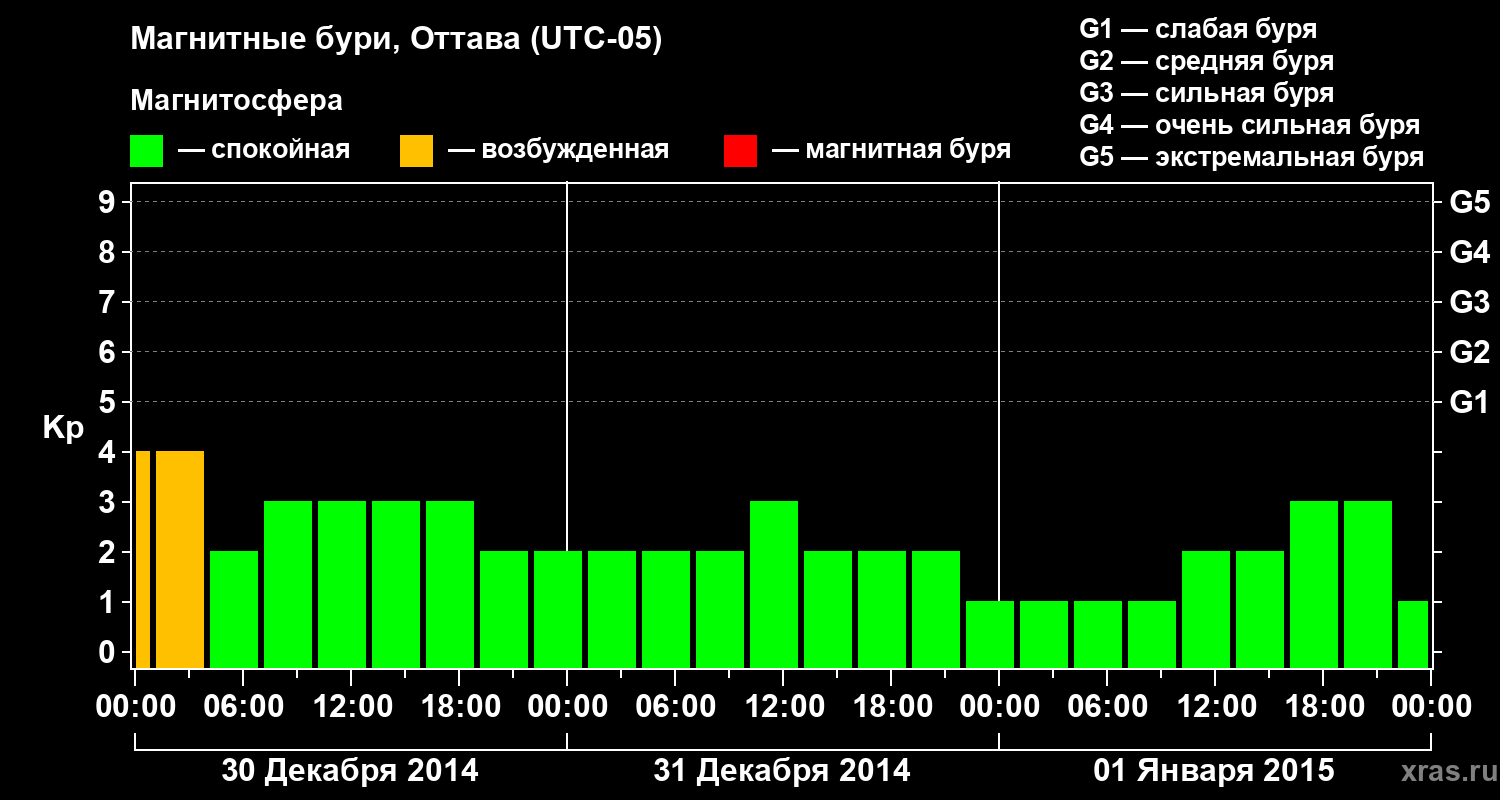Click the green 'спокойная' legend swatch
Screen dimensions: 1500x800
[147, 151]
